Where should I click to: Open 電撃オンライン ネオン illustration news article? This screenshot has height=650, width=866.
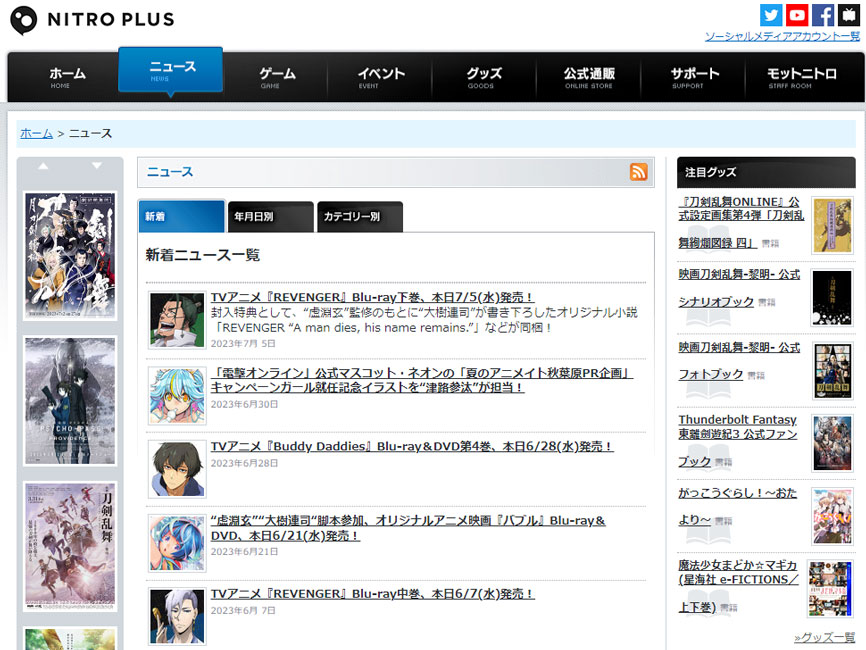click(421, 381)
